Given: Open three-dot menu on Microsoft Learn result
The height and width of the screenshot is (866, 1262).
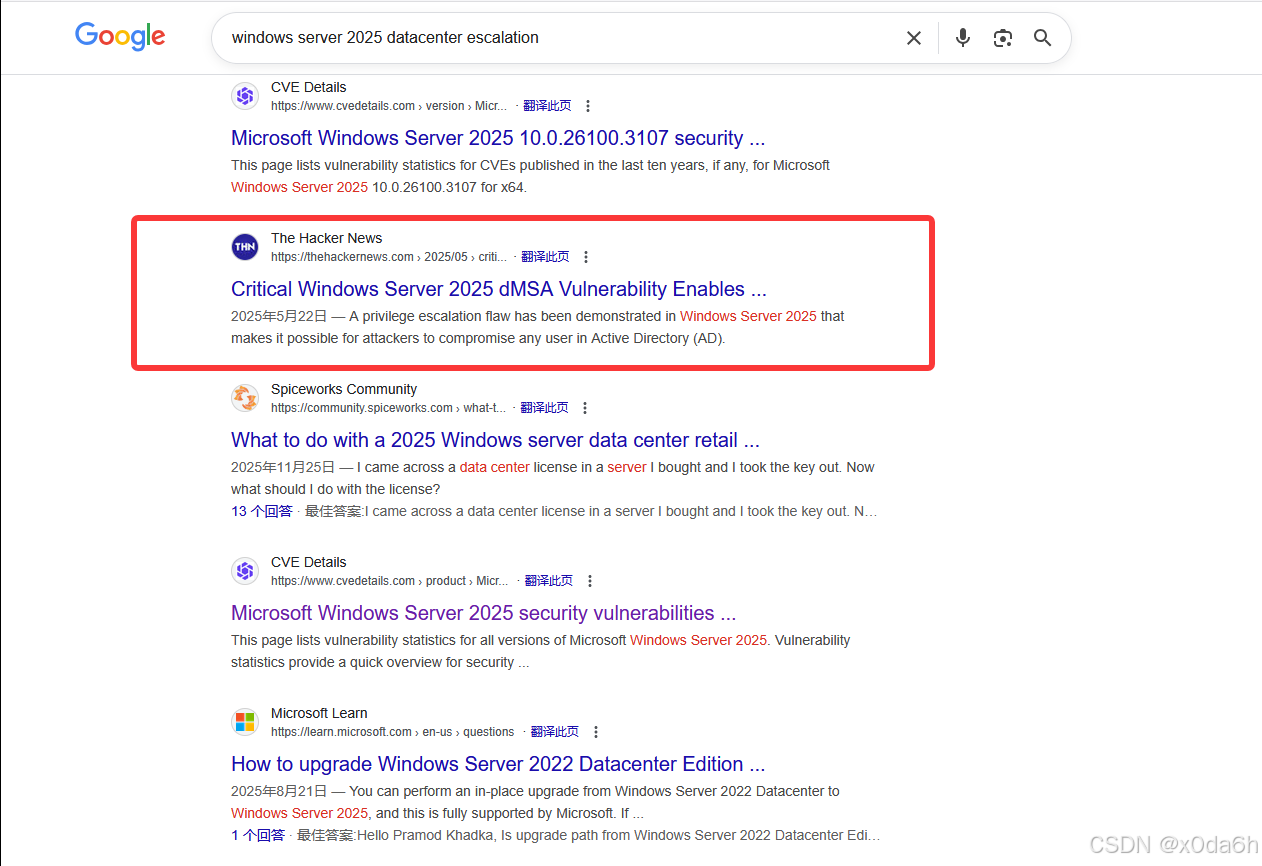Looking at the screenshot, I should pos(596,732).
